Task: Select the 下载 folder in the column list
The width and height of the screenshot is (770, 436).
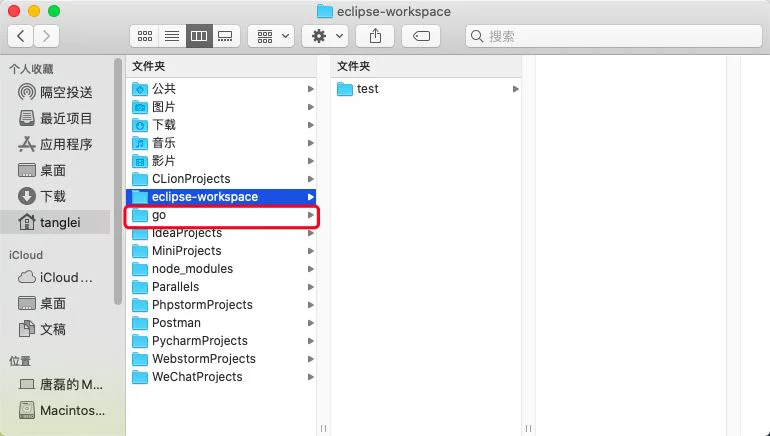Action: 221,125
